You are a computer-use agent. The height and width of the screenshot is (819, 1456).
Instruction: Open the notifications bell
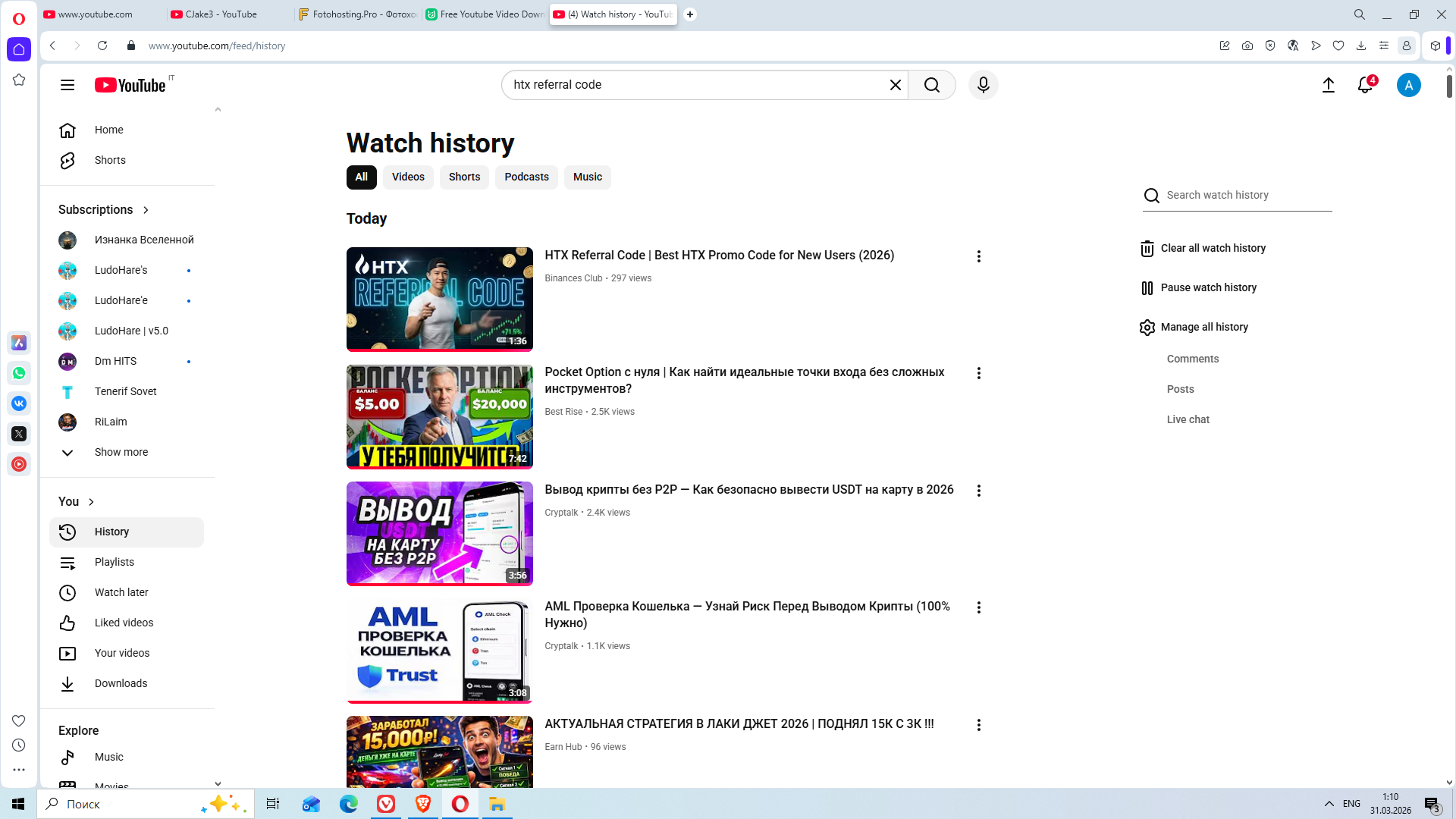click(x=1365, y=85)
